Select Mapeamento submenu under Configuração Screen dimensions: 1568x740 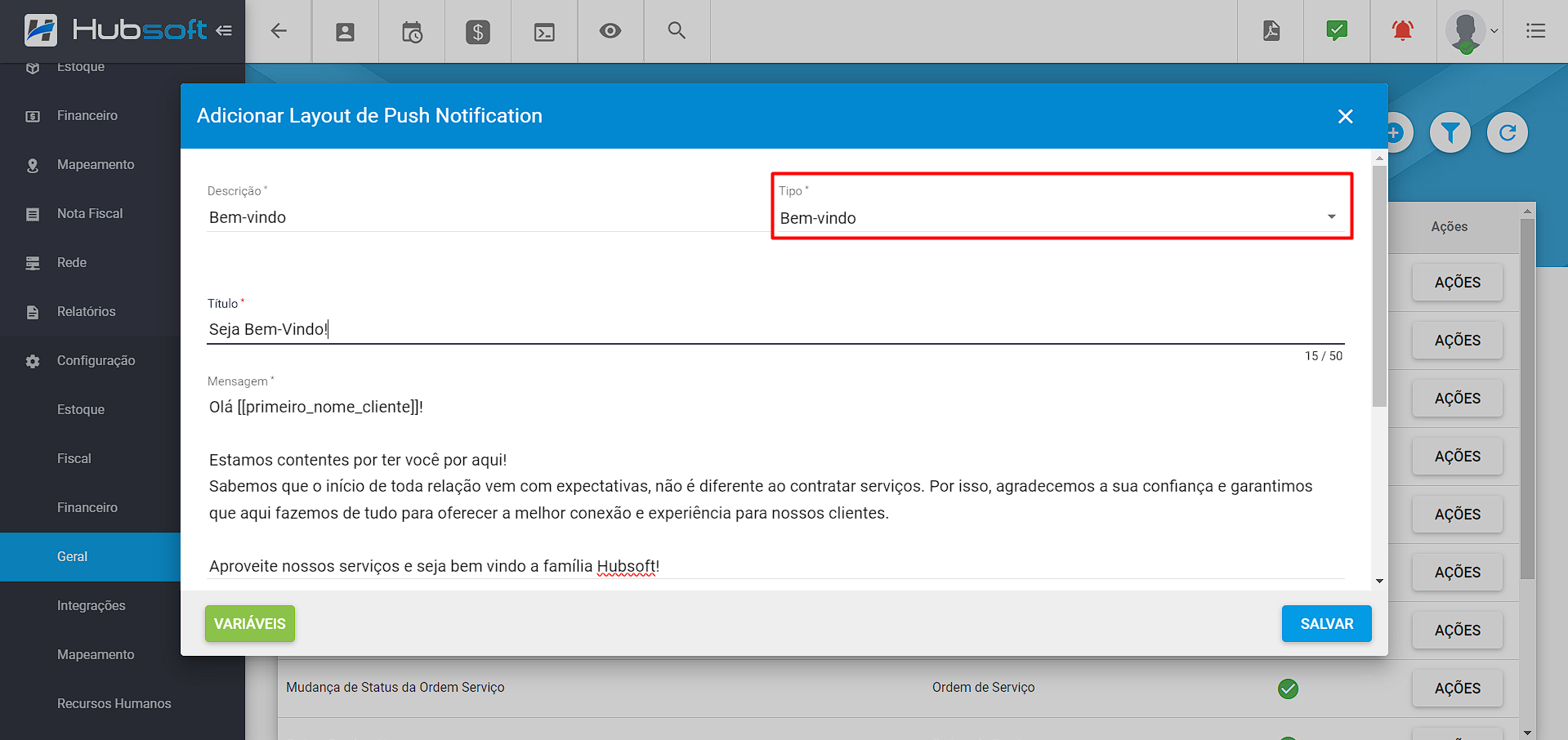coord(96,654)
